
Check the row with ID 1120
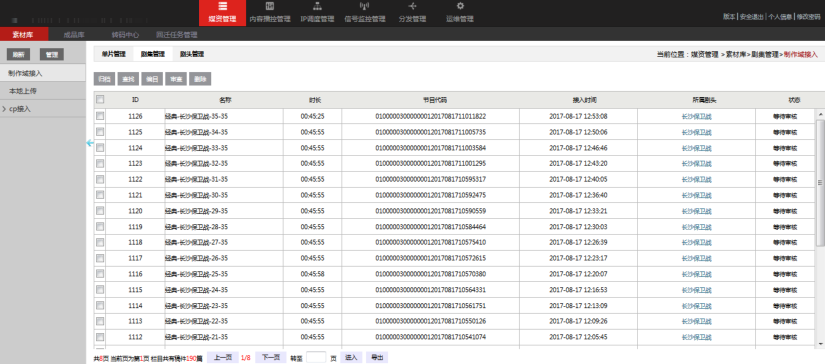coord(100,210)
